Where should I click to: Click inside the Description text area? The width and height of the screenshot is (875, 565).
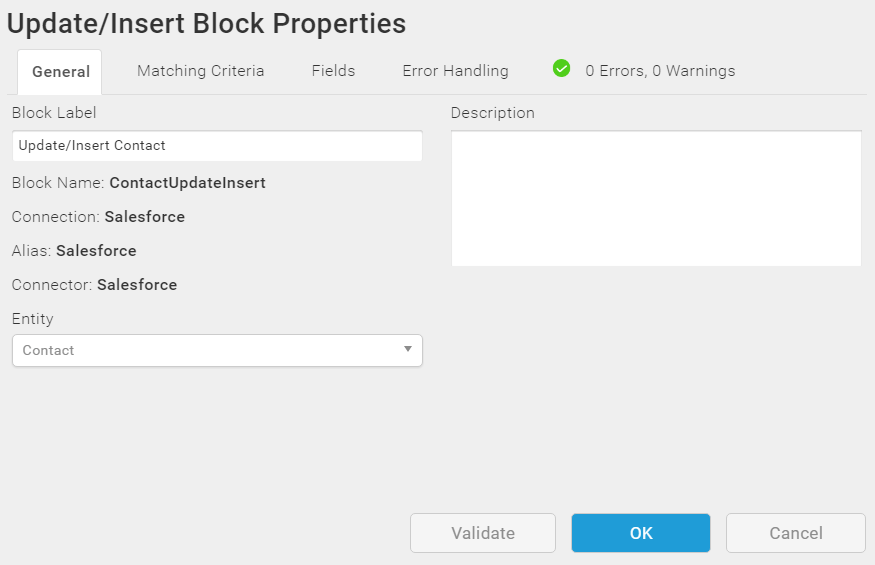tap(656, 198)
